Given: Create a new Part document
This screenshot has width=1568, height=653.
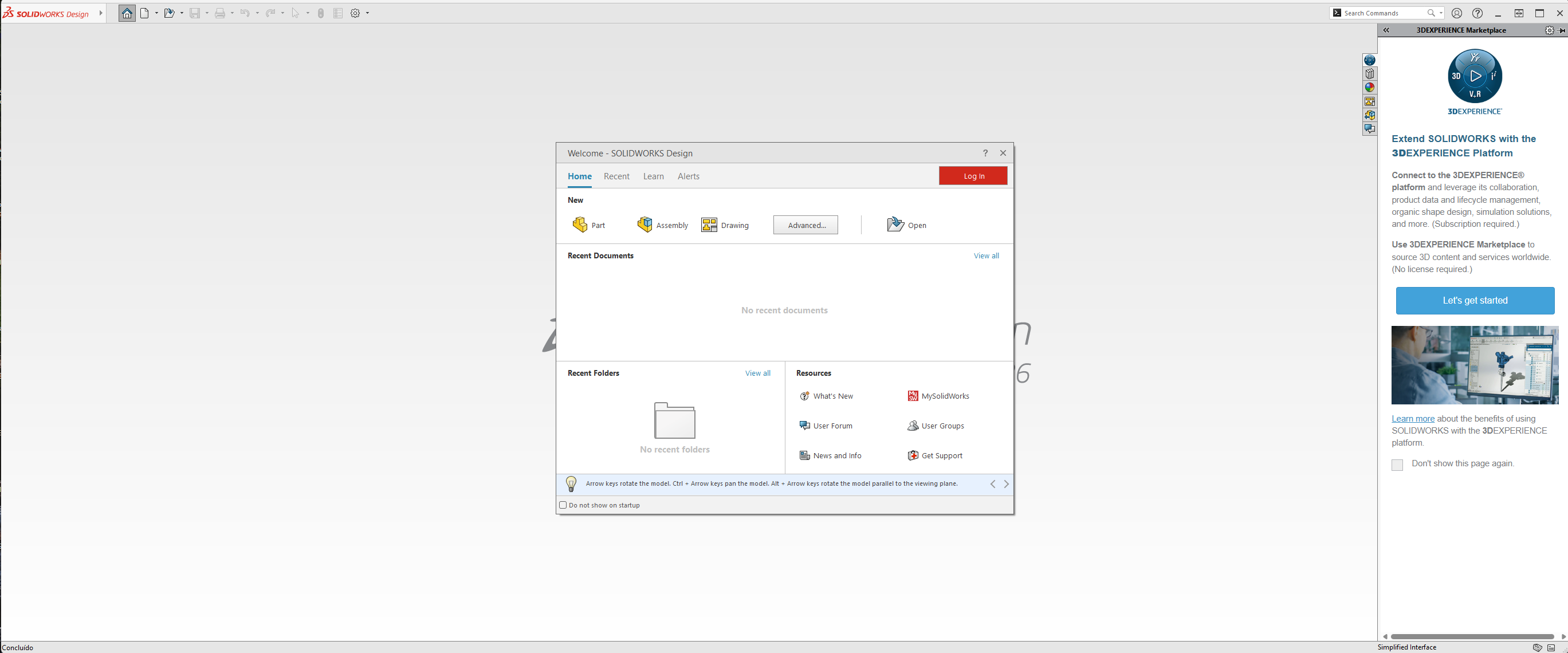Looking at the screenshot, I should tap(588, 225).
